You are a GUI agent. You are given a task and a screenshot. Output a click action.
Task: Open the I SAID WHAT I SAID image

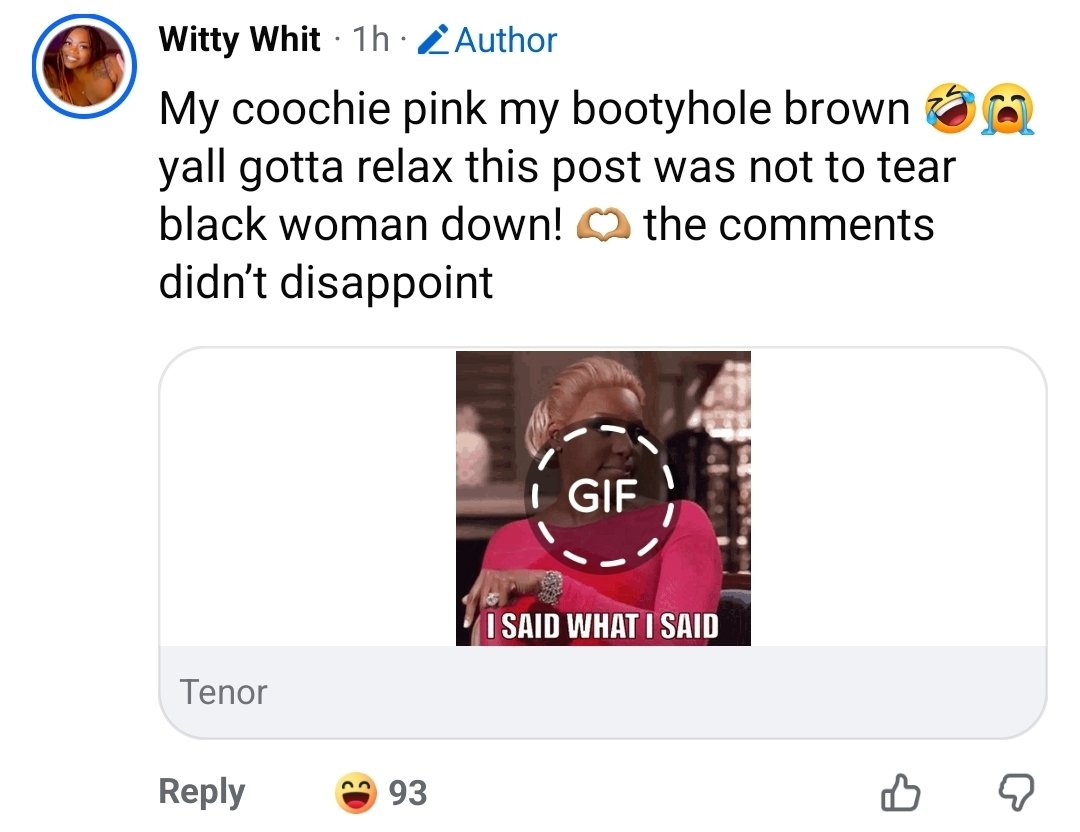click(603, 499)
